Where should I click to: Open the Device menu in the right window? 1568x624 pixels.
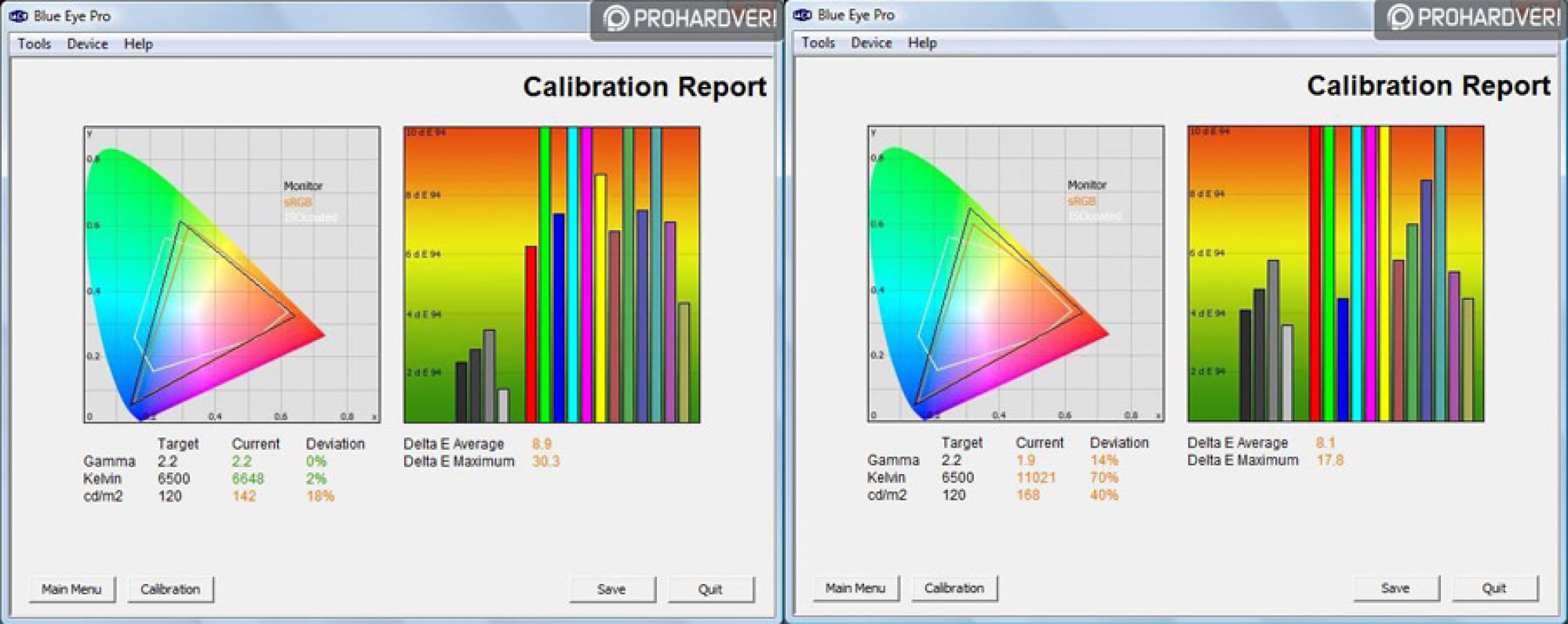871,43
